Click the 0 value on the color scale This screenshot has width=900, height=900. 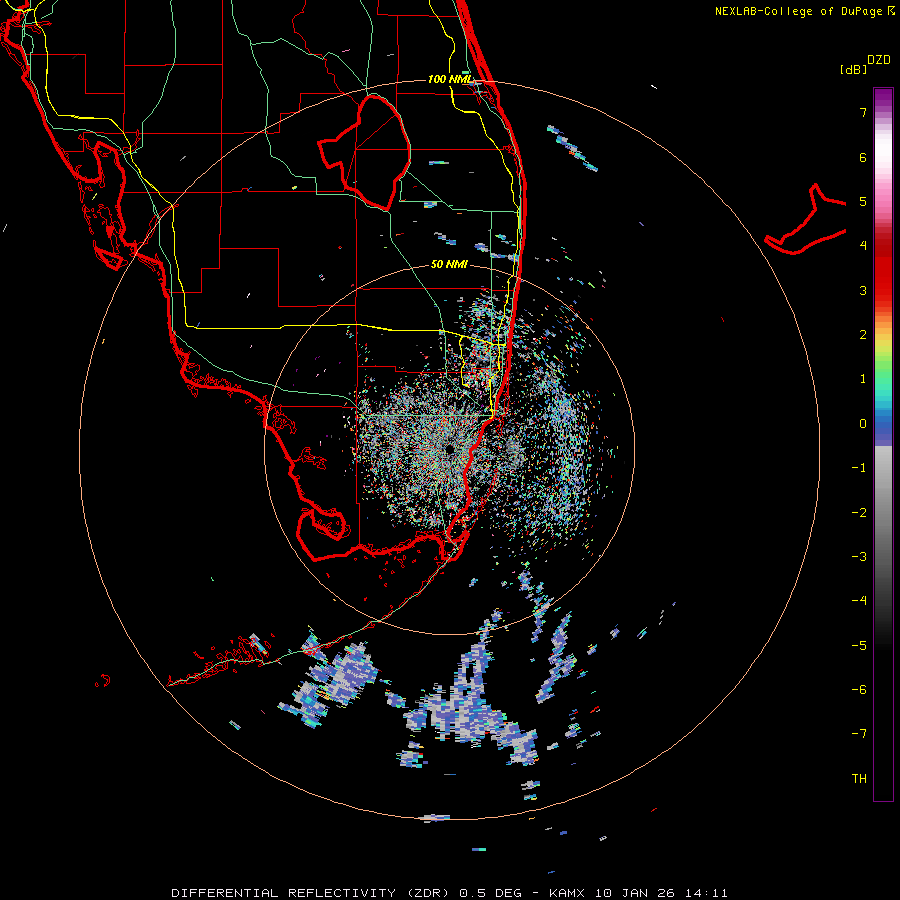pyautogui.click(x=863, y=424)
